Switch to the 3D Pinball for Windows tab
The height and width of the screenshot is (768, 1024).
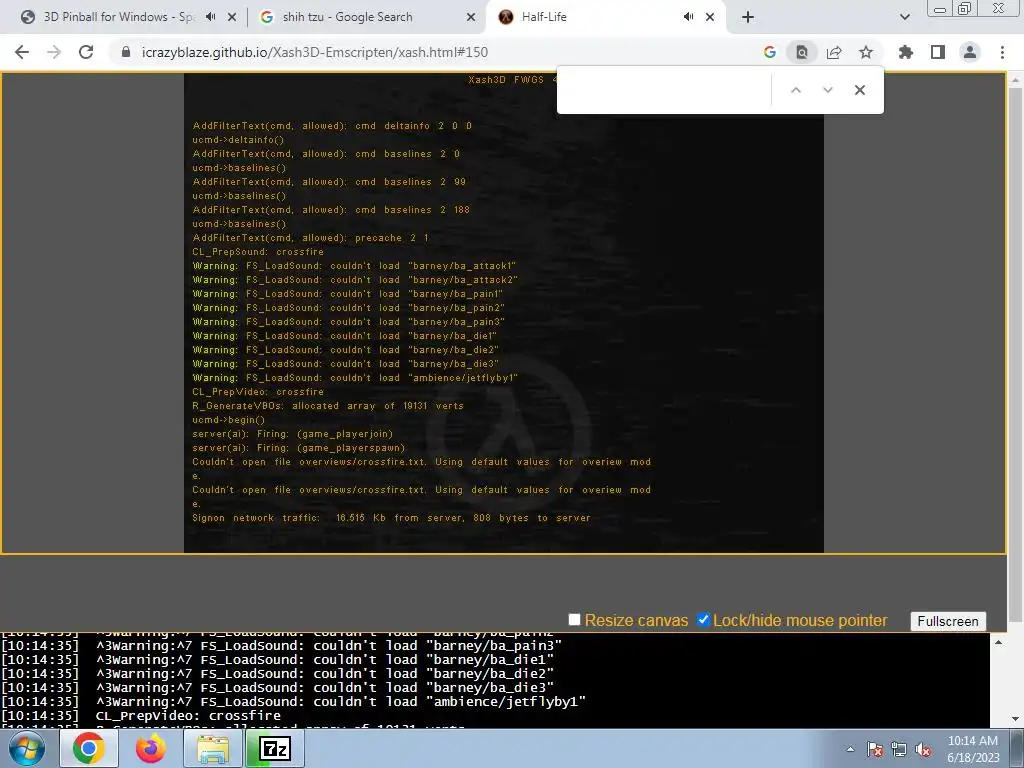point(118,17)
